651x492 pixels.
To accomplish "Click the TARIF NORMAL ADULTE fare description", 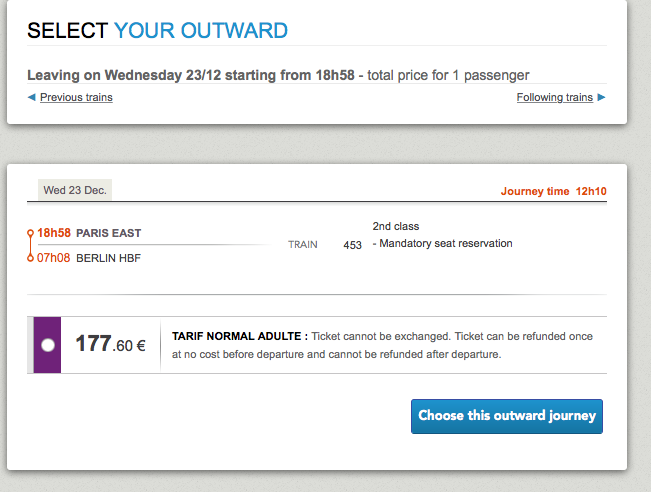I will point(382,345).
